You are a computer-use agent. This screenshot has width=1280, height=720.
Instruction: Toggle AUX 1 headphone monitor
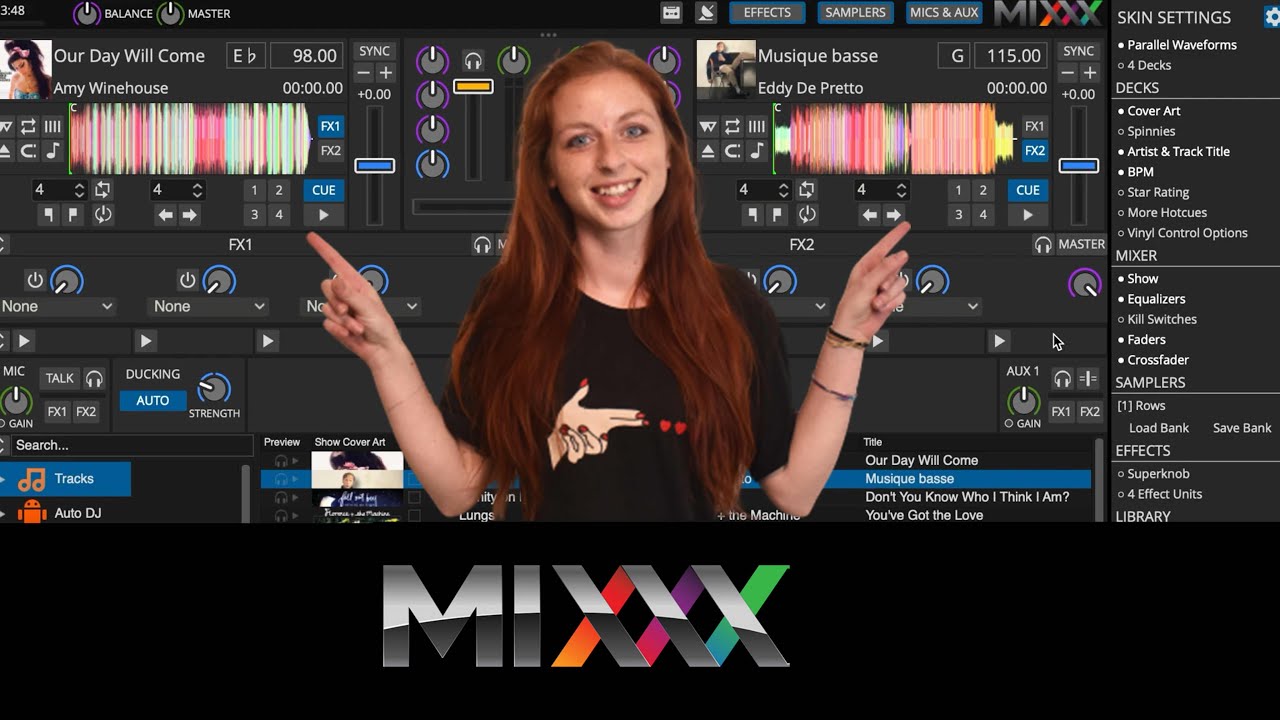[x=1062, y=378]
